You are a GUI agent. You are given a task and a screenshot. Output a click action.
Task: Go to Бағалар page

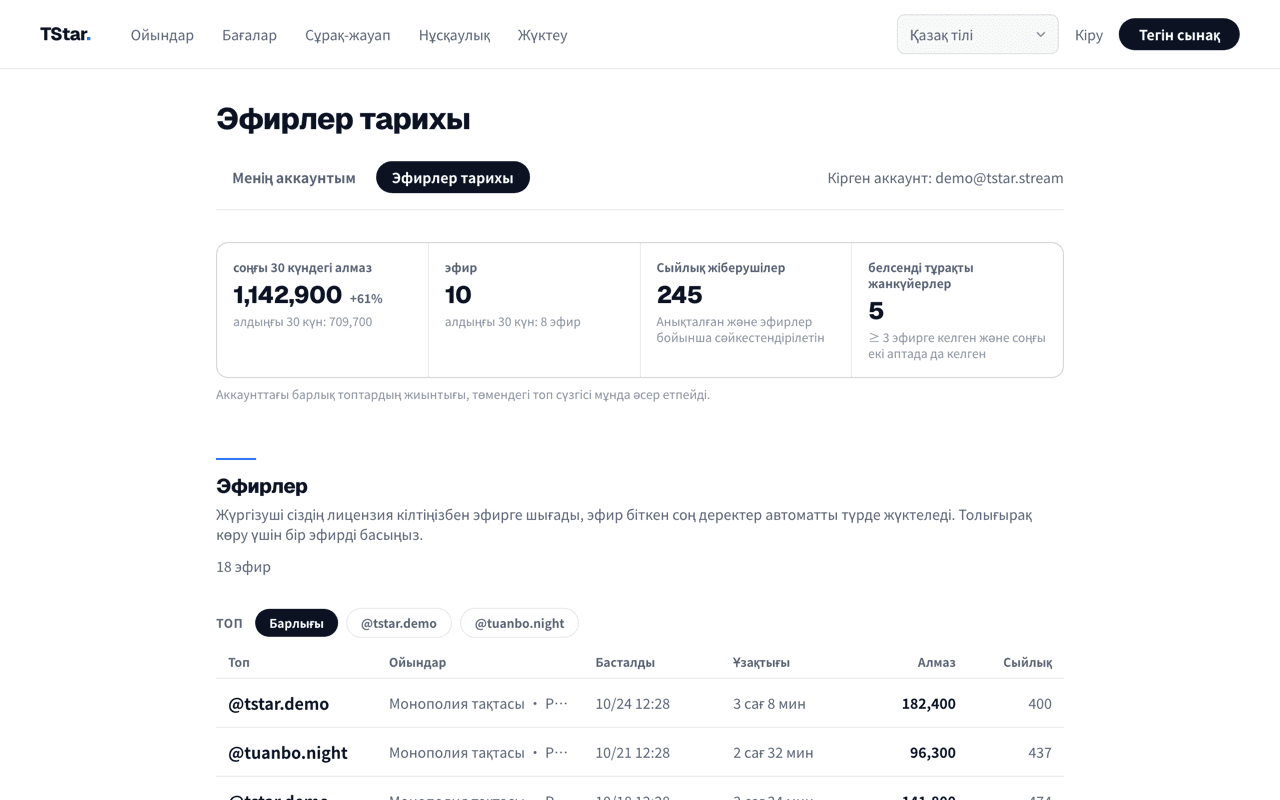point(249,35)
